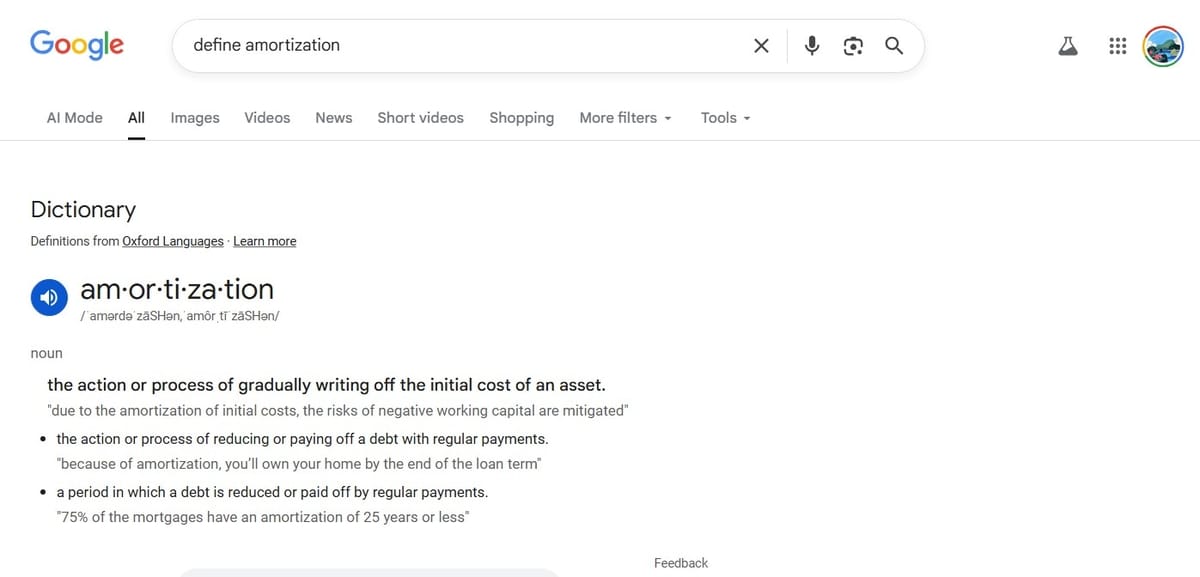This screenshot has width=1200, height=577.
Task: Open the Shopping results tab
Action: pos(521,117)
